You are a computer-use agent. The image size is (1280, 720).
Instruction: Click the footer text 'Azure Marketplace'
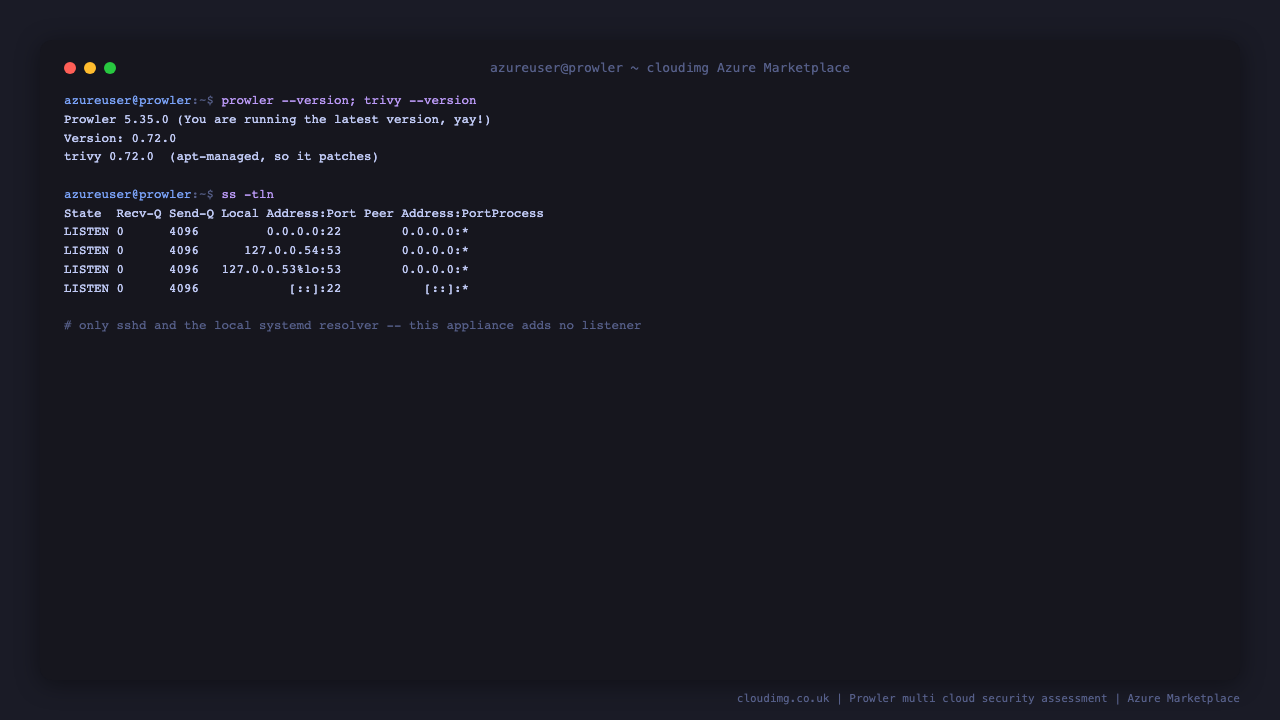(x=1183, y=699)
